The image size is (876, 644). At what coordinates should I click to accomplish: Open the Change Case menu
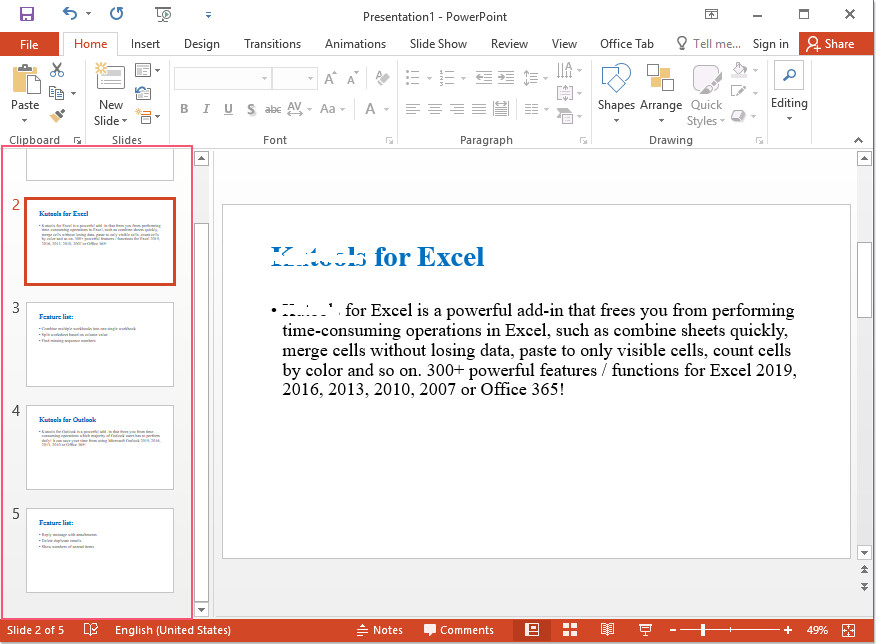tap(332, 109)
